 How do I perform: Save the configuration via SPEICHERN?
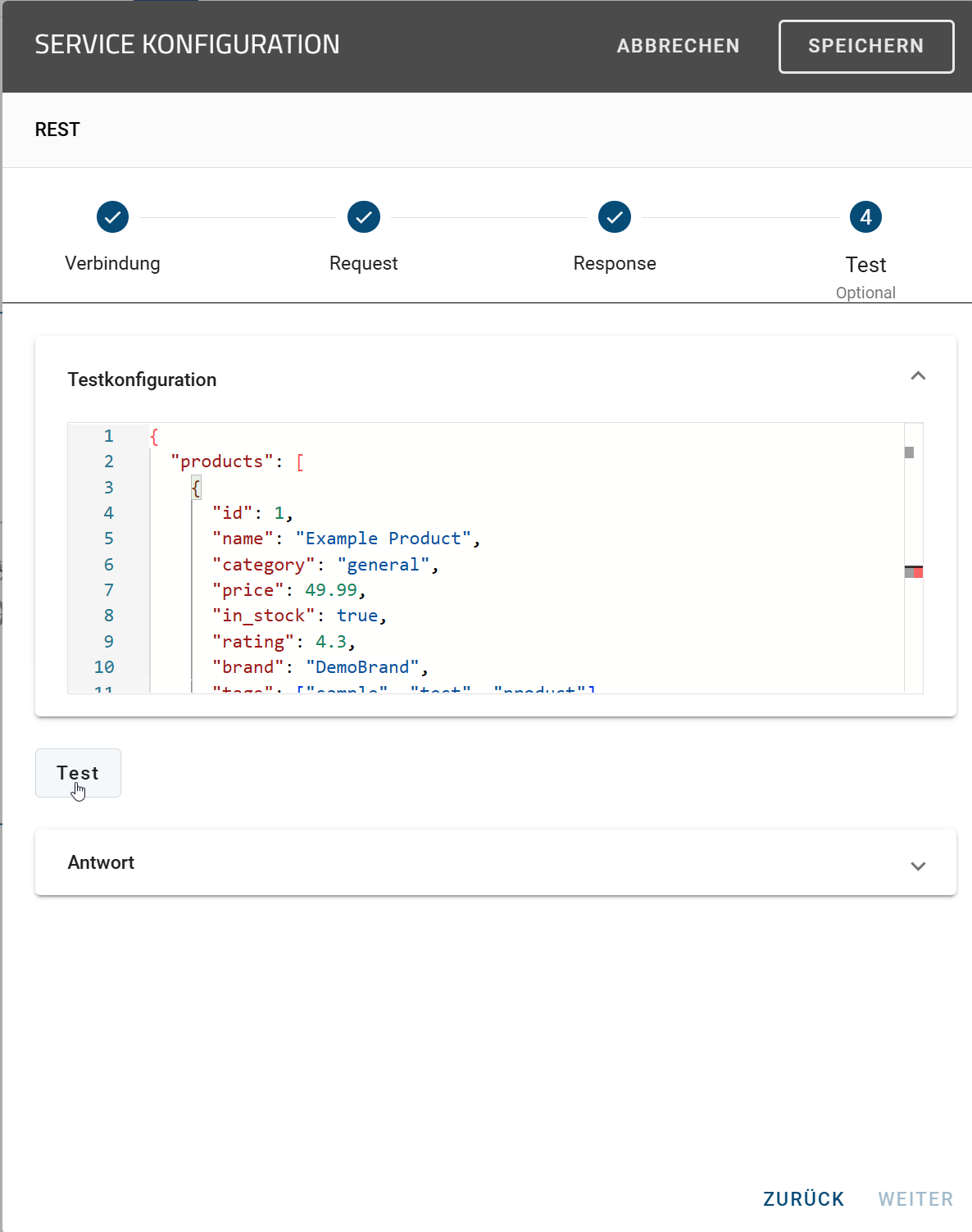point(865,46)
